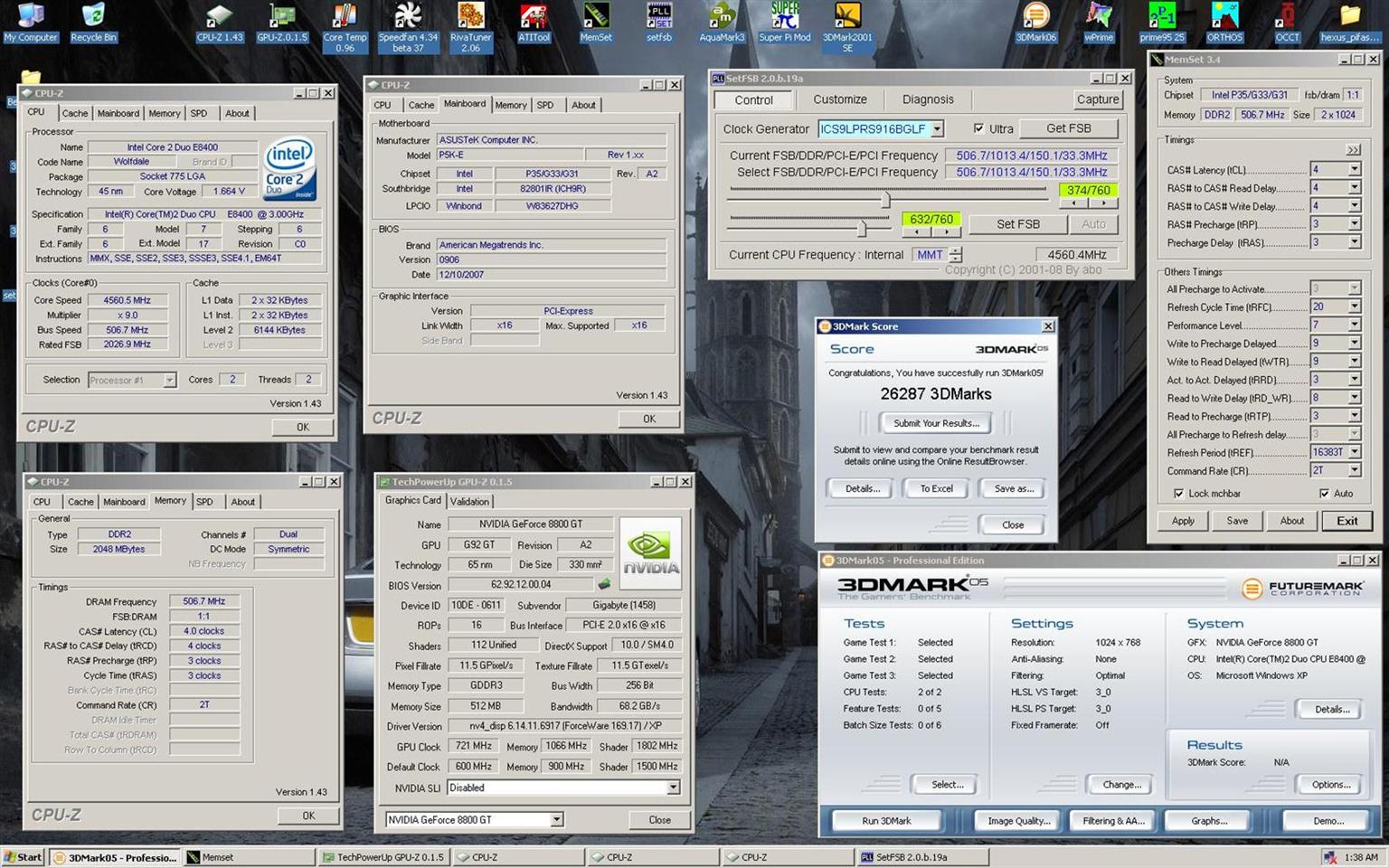The image size is (1389, 868).
Task: Click the Exit button in MemSet
Action: 1347,521
